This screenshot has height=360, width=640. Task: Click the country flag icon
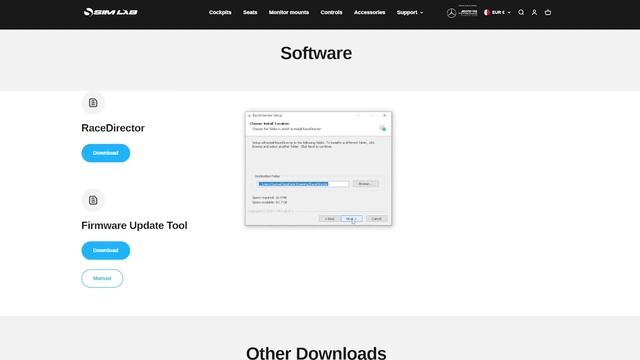click(x=487, y=12)
